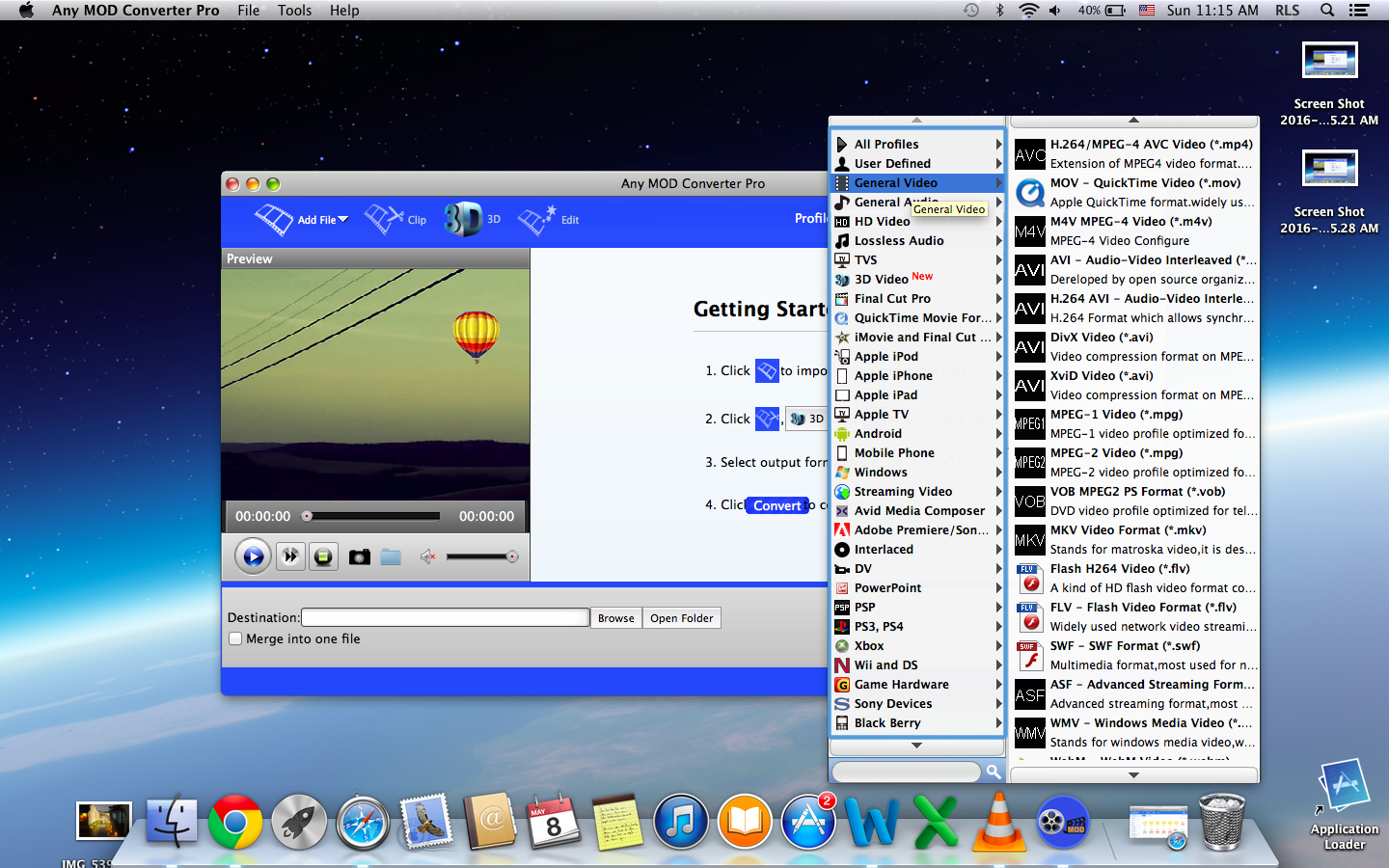Image resolution: width=1389 pixels, height=868 pixels.
Task: Open Screen Shot 5.21 AM desktop file
Action: [1329, 85]
